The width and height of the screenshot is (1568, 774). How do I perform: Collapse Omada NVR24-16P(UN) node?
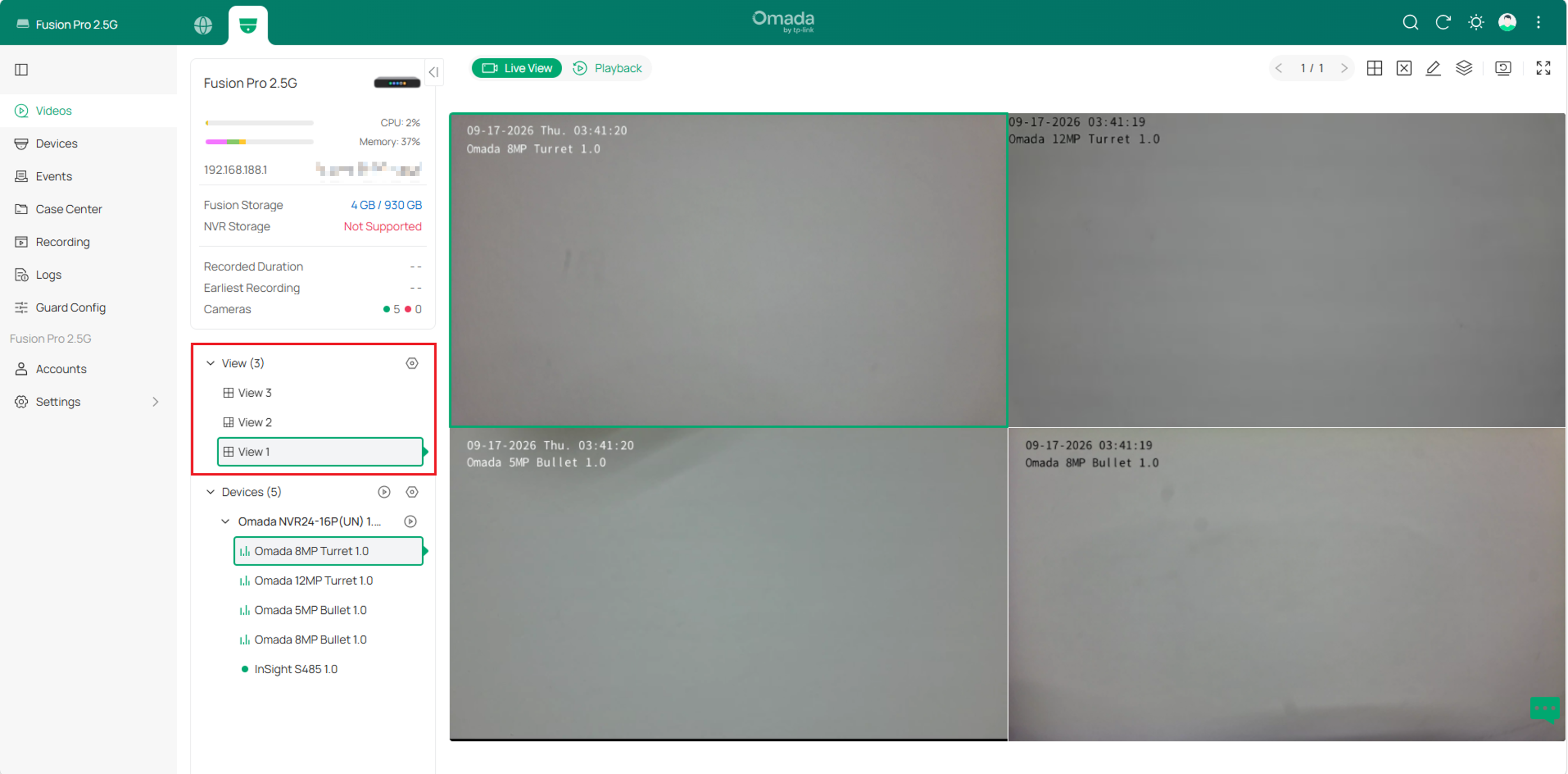click(225, 522)
